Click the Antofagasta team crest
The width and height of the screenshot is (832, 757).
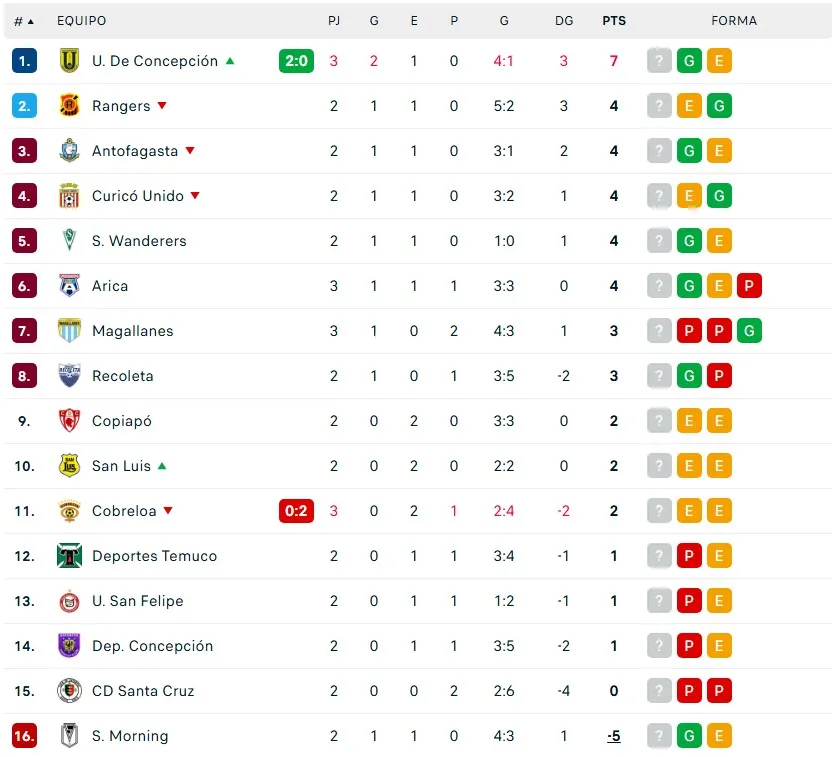[x=69, y=151]
